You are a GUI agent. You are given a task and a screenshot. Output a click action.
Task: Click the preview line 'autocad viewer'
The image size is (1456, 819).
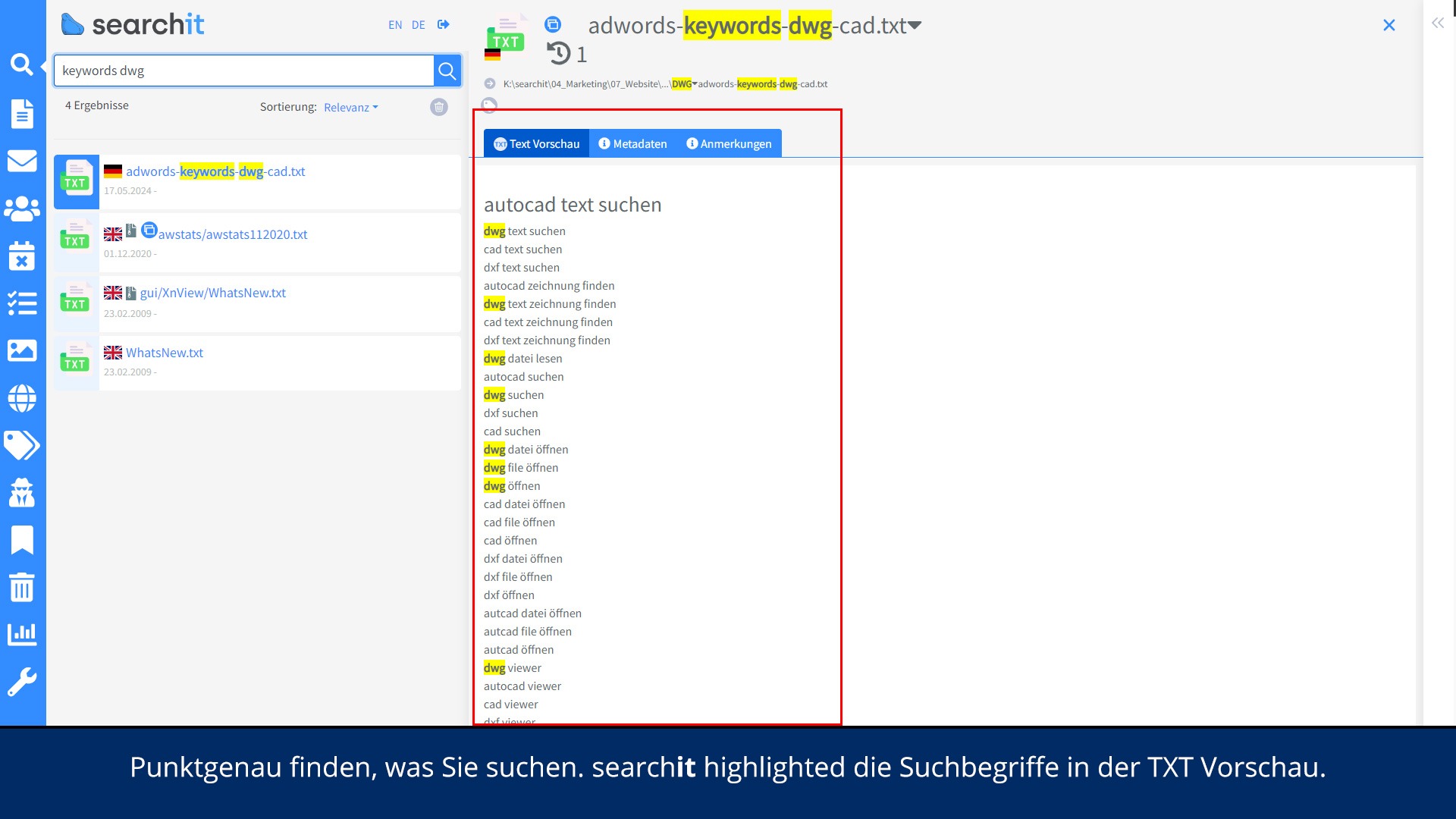click(x=522, y=686)
